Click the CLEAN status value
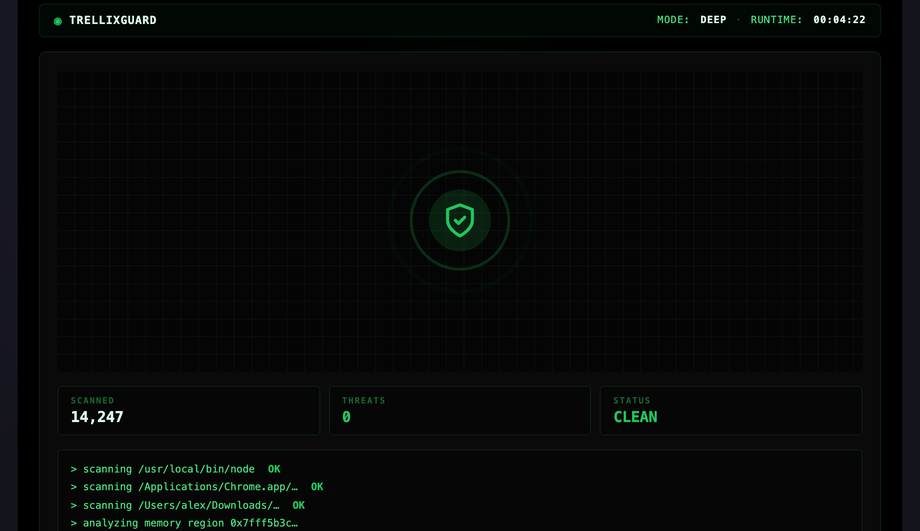 click(x=635, y=417)
